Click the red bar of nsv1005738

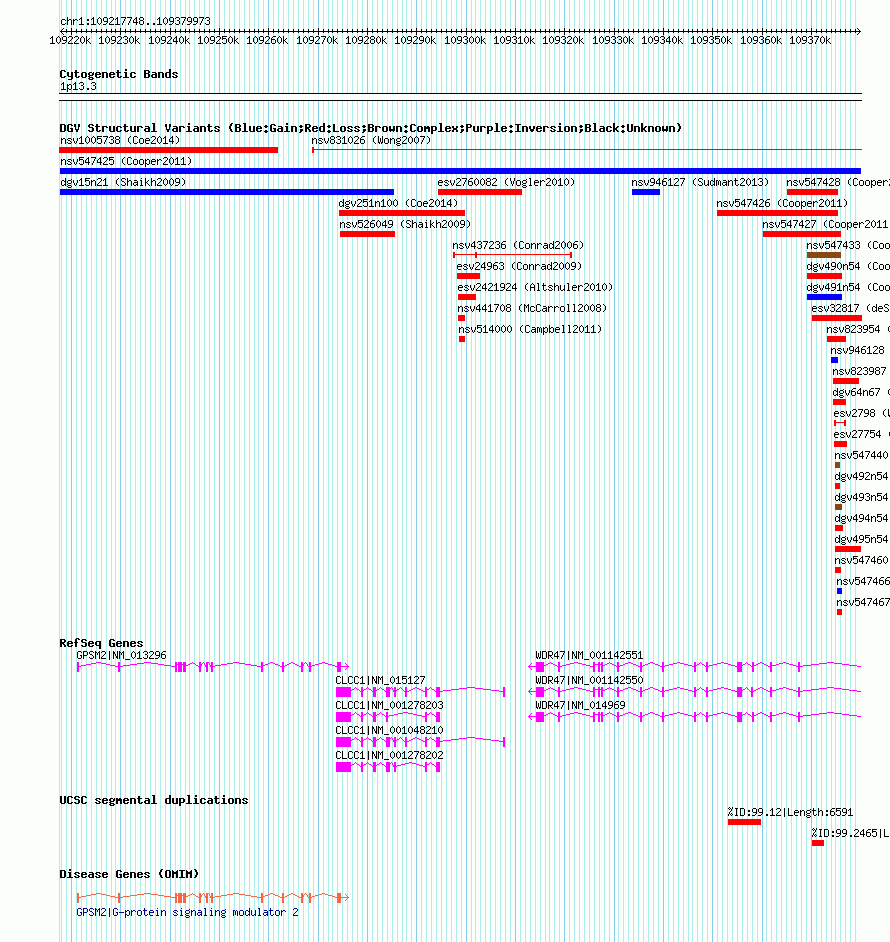[x=169, y=150]
